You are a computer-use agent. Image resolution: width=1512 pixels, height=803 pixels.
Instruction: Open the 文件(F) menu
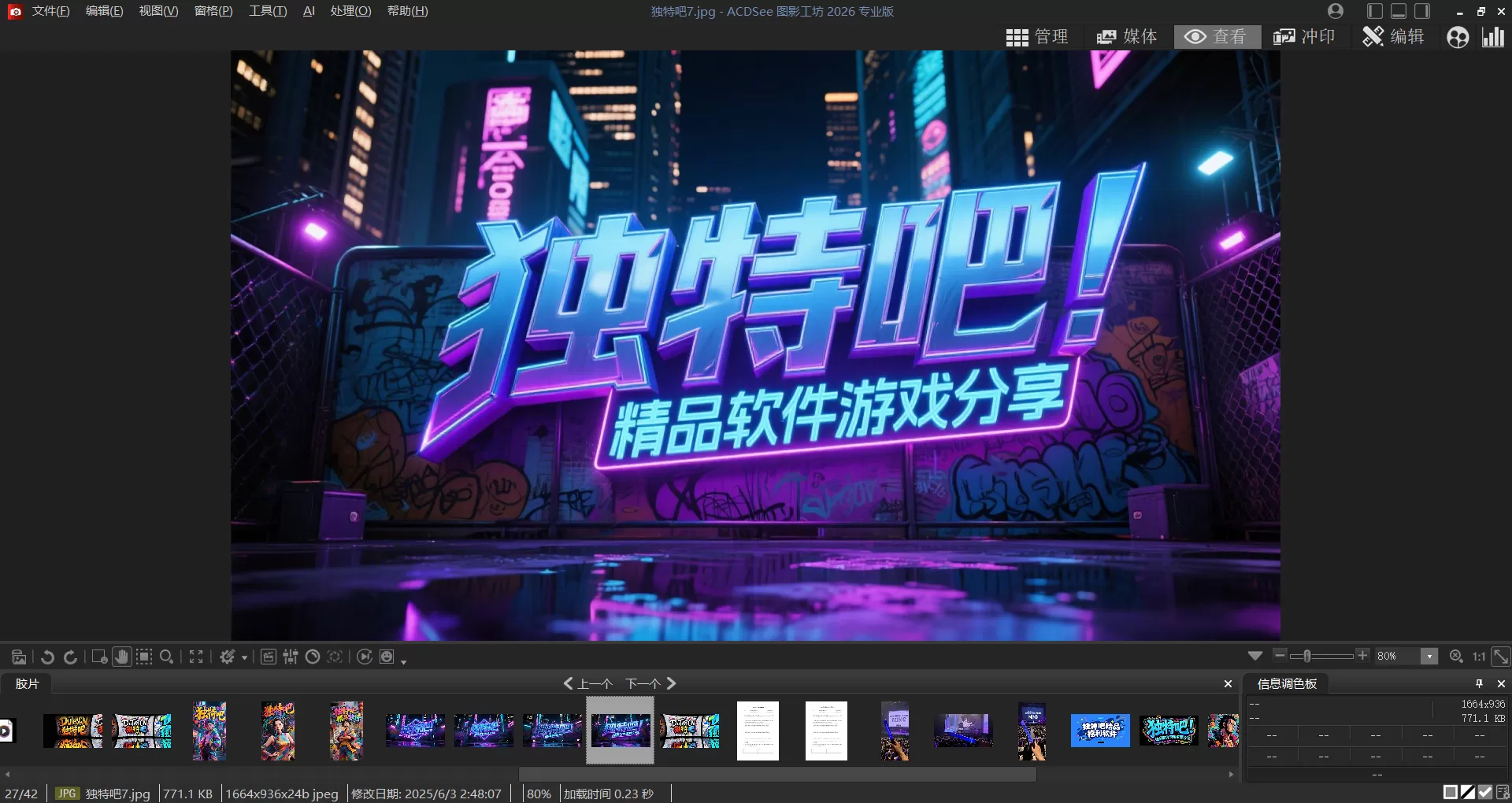click(x=50, y=11)
